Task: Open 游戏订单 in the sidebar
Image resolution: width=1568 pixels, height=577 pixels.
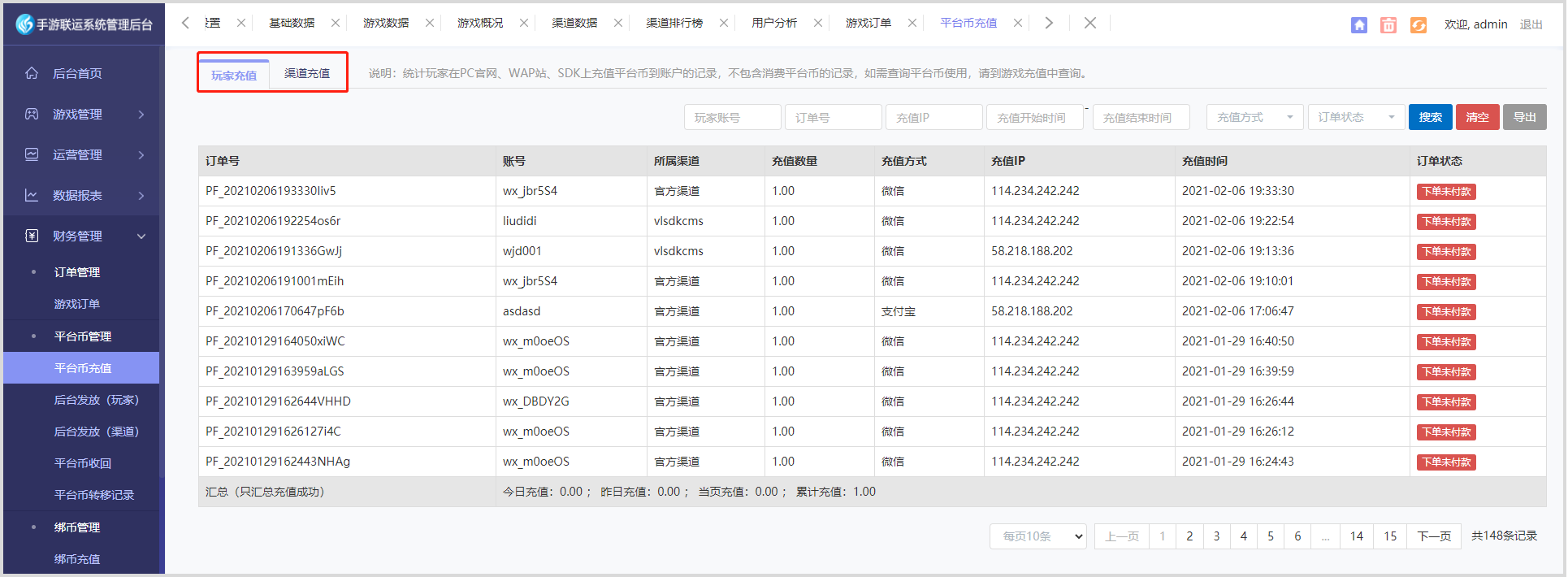Action: tap(77, 304)
